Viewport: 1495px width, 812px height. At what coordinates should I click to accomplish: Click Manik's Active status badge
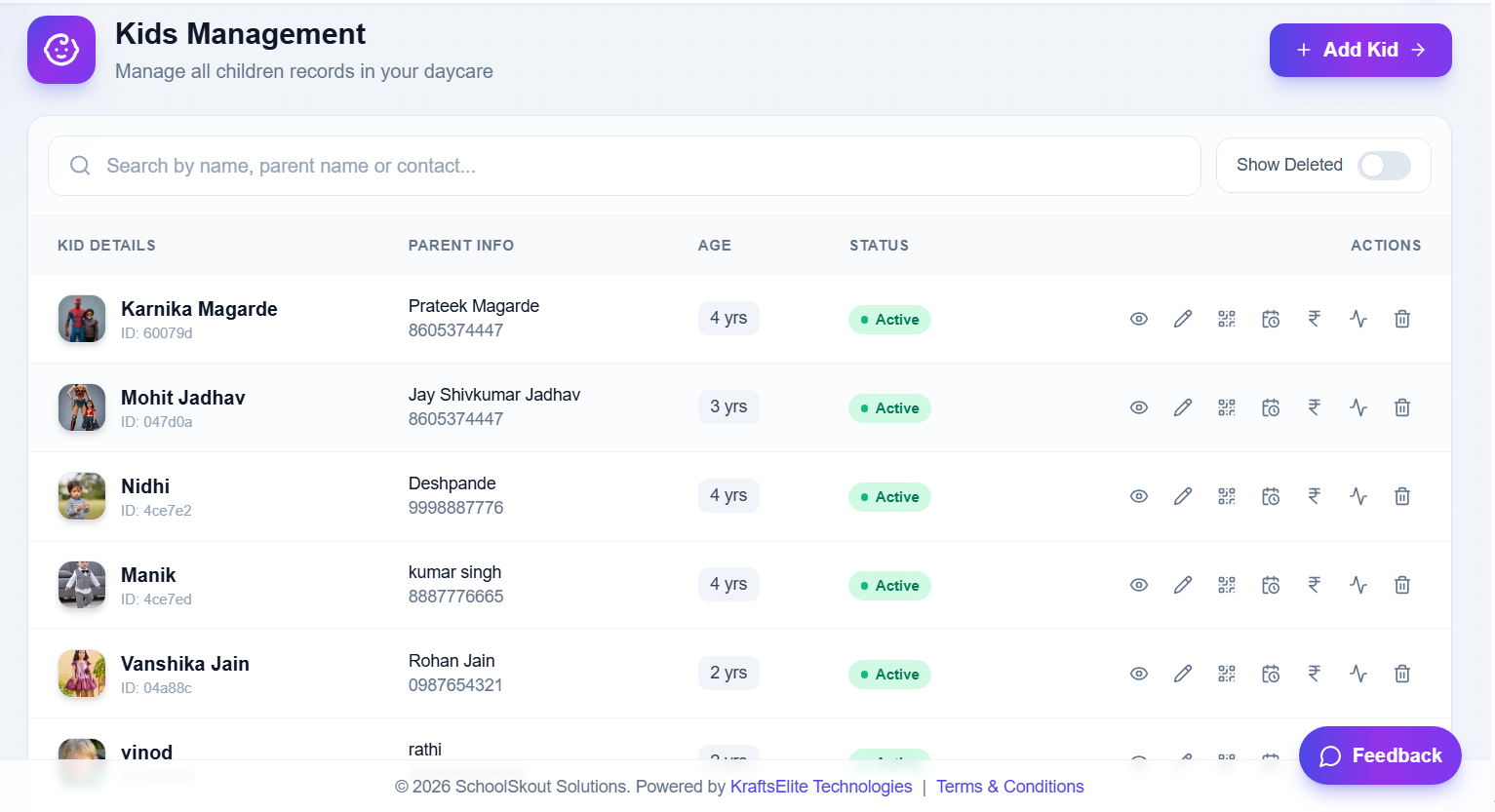tap(889, 585)
